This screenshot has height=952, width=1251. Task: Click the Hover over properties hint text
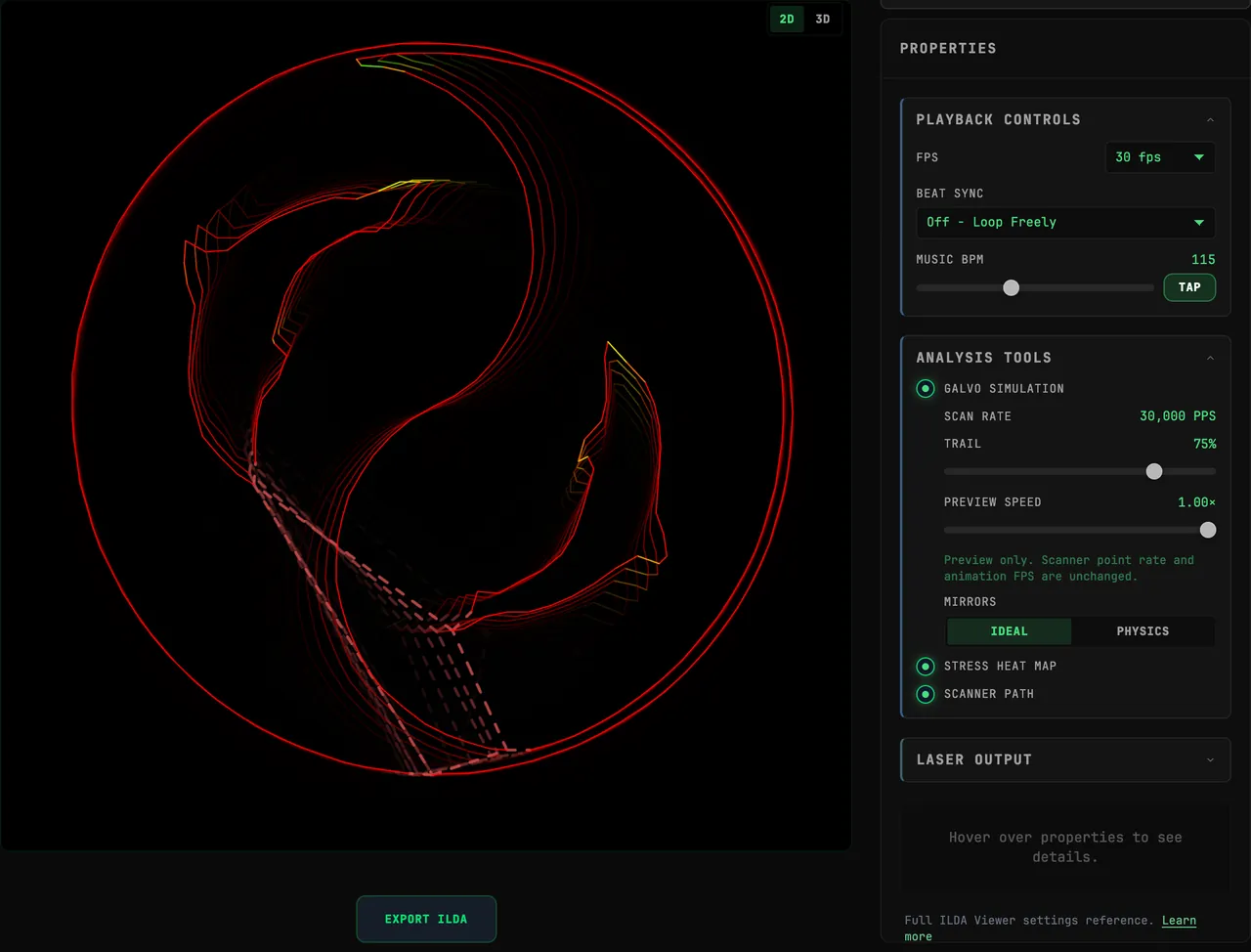pyautogui.click(x=1065, y=847)
